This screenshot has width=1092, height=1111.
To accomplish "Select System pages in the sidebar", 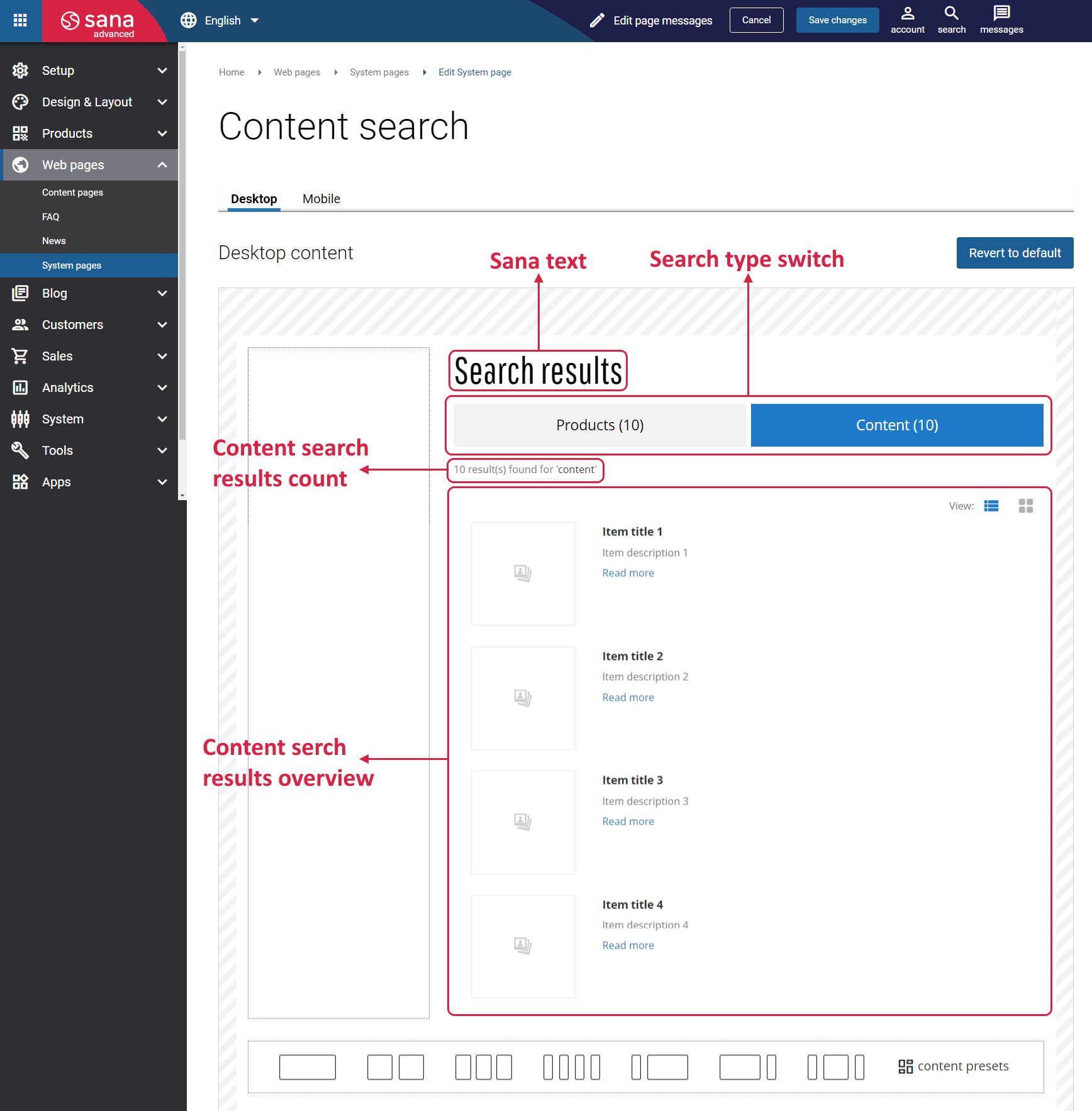I will coord(71,265).
